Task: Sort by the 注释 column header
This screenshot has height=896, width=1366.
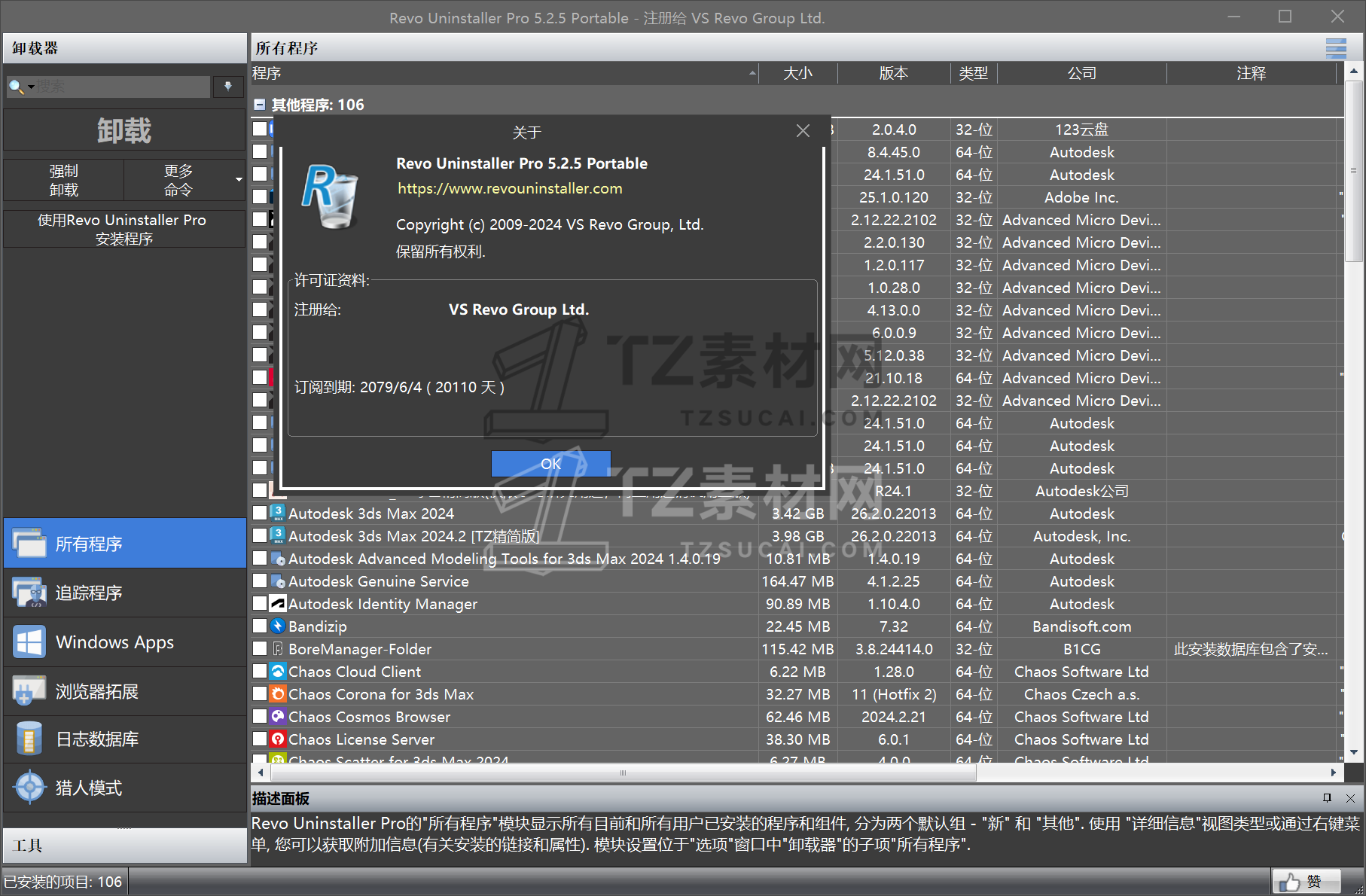Action: [1252, 73]
